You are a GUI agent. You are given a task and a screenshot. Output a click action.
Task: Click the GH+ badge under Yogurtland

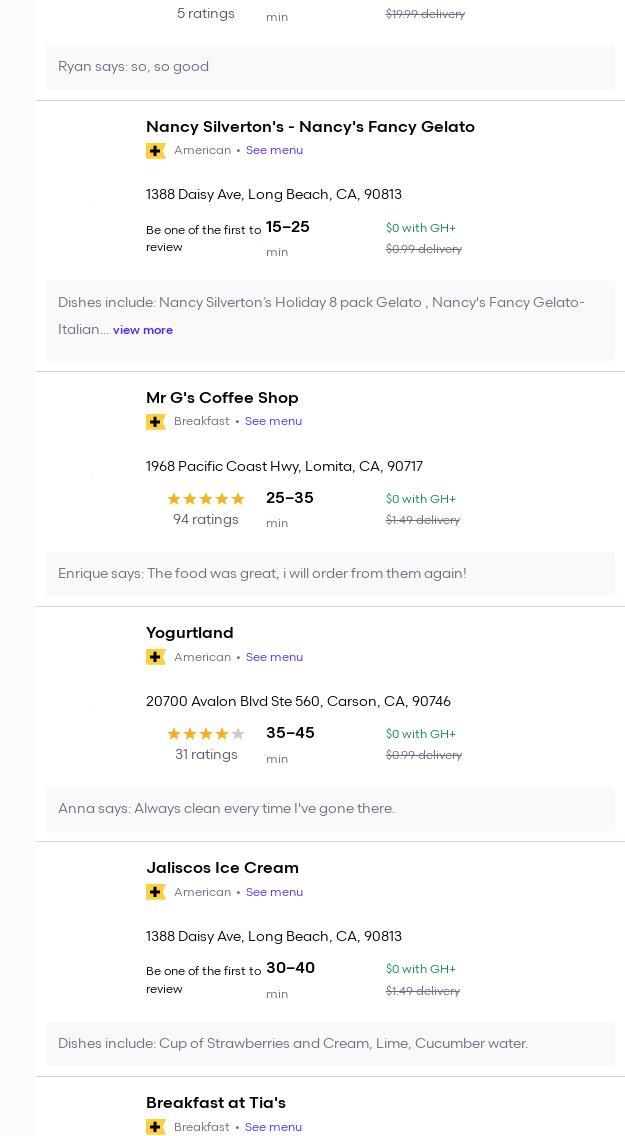tap(156, 657)
